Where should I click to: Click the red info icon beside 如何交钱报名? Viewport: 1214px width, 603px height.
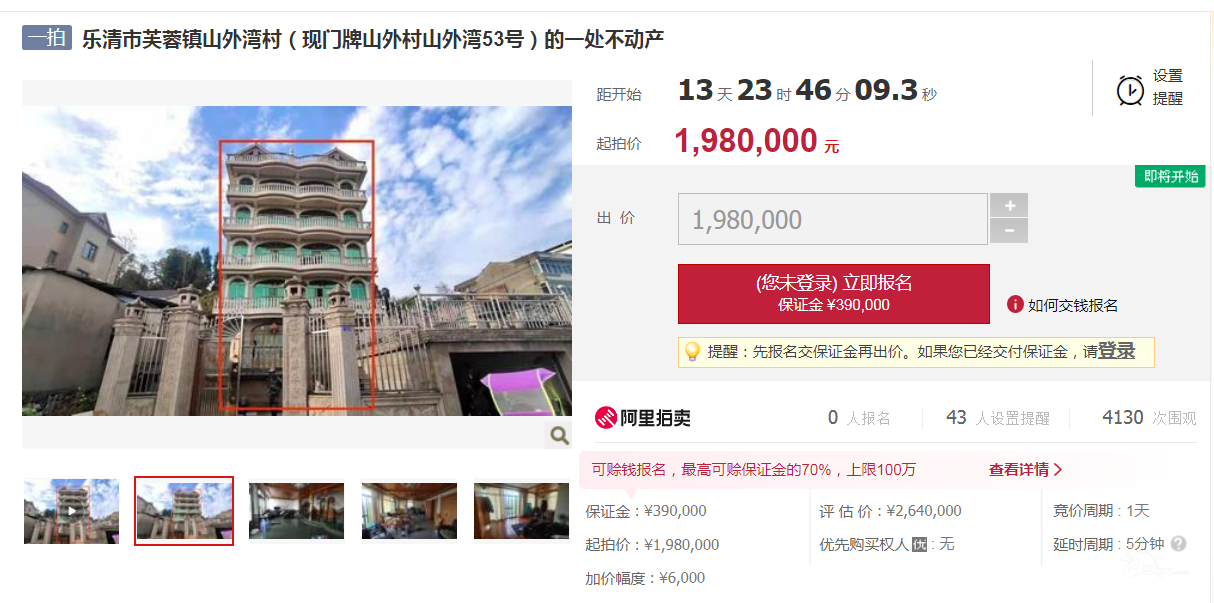pos(1015,304)
